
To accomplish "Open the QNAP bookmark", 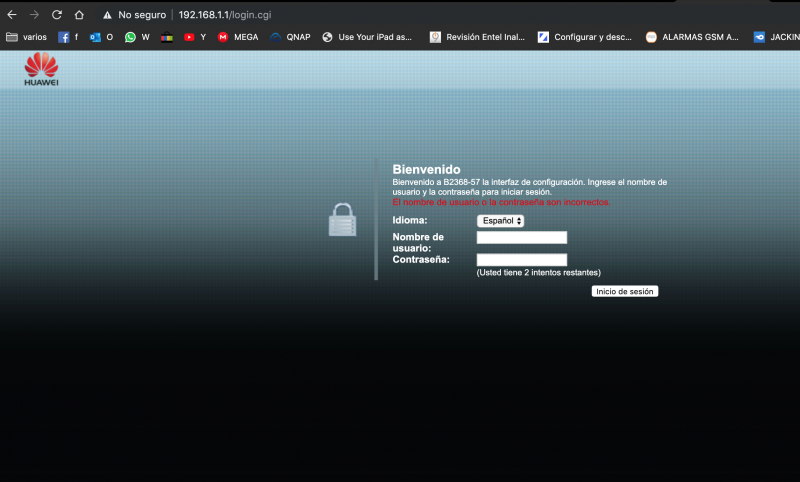I will [290, 37].
